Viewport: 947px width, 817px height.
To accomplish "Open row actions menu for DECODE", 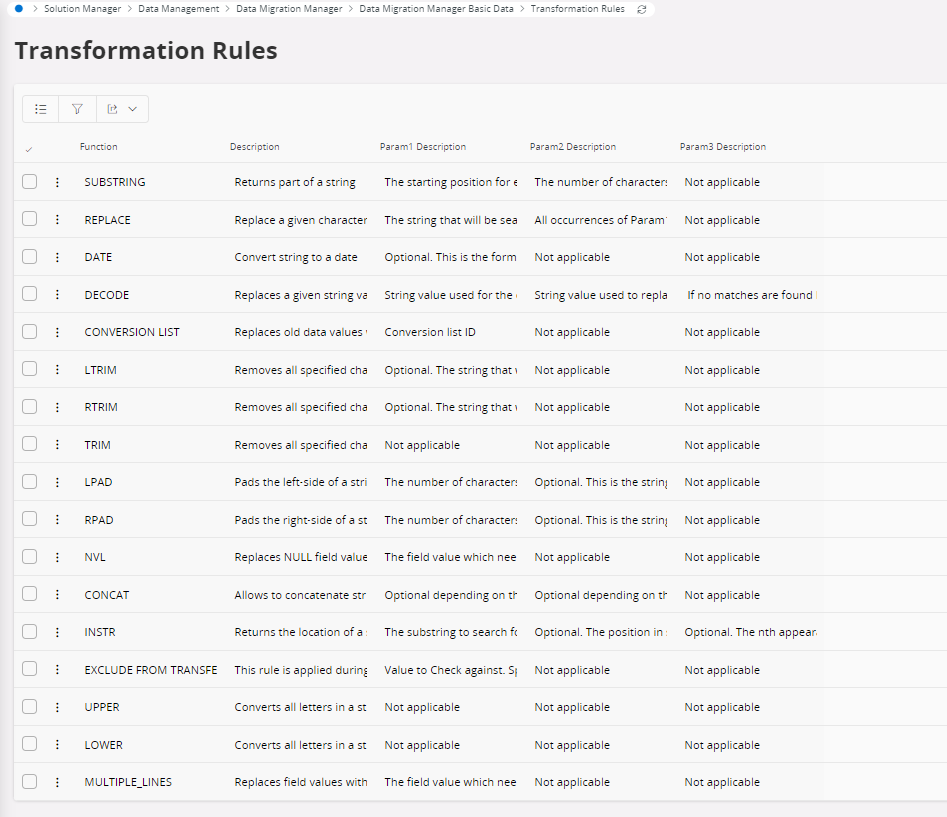I will tap(57, 295).
